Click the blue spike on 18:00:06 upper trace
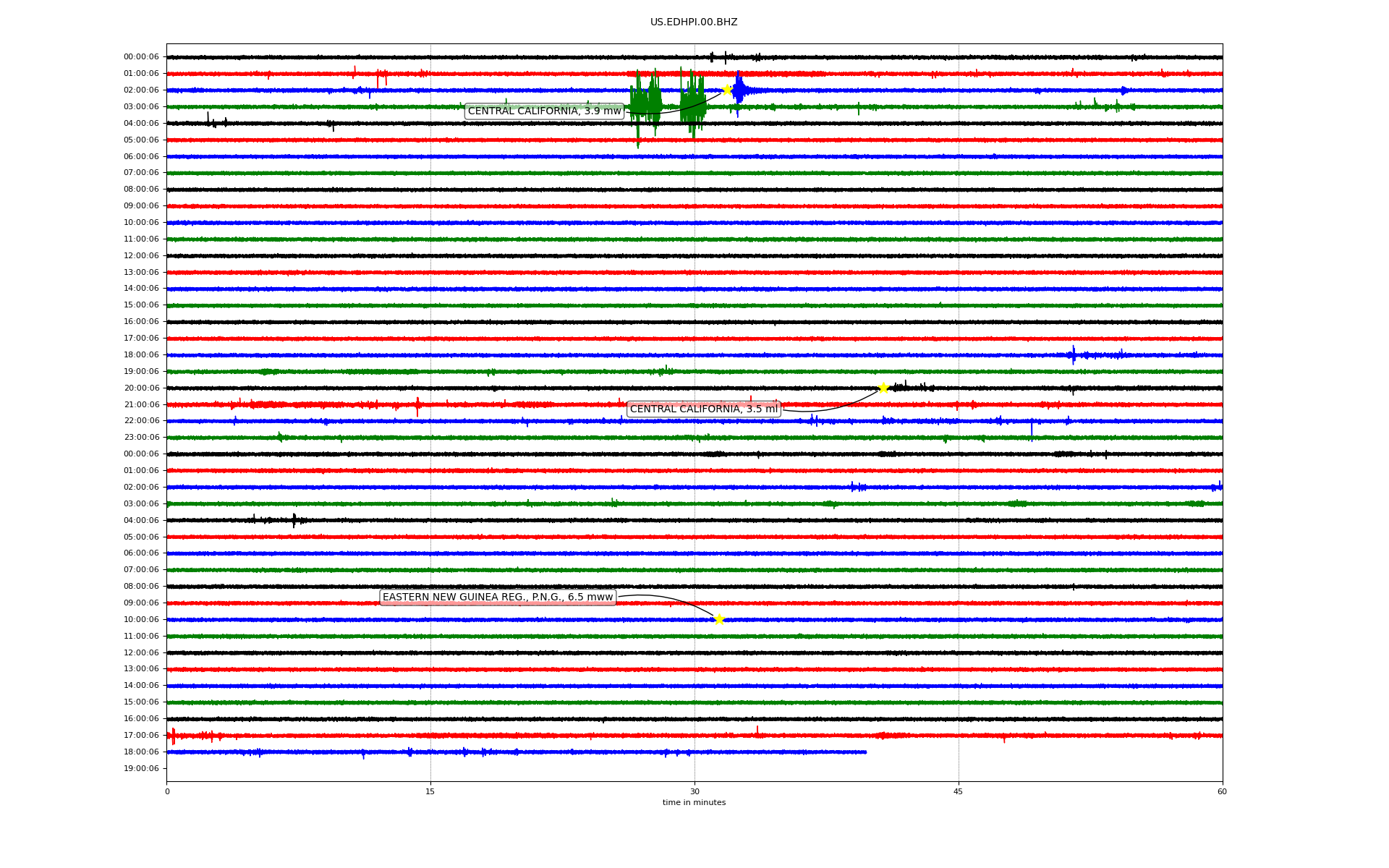The width and height of the screenshot is (1389, 868). [x=1074, y=354]
